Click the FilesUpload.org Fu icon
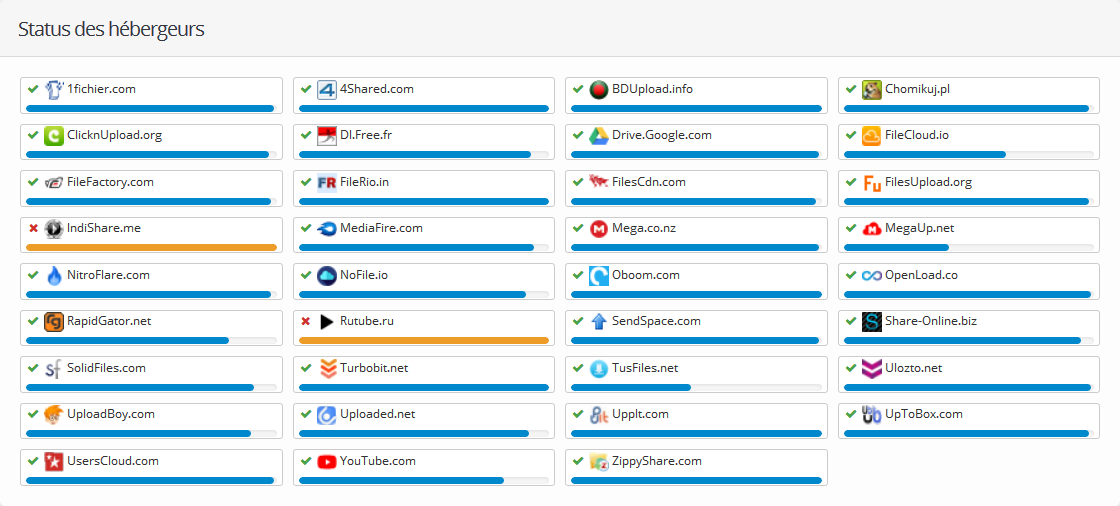1120x506 pixels. [x=871, y=183]
